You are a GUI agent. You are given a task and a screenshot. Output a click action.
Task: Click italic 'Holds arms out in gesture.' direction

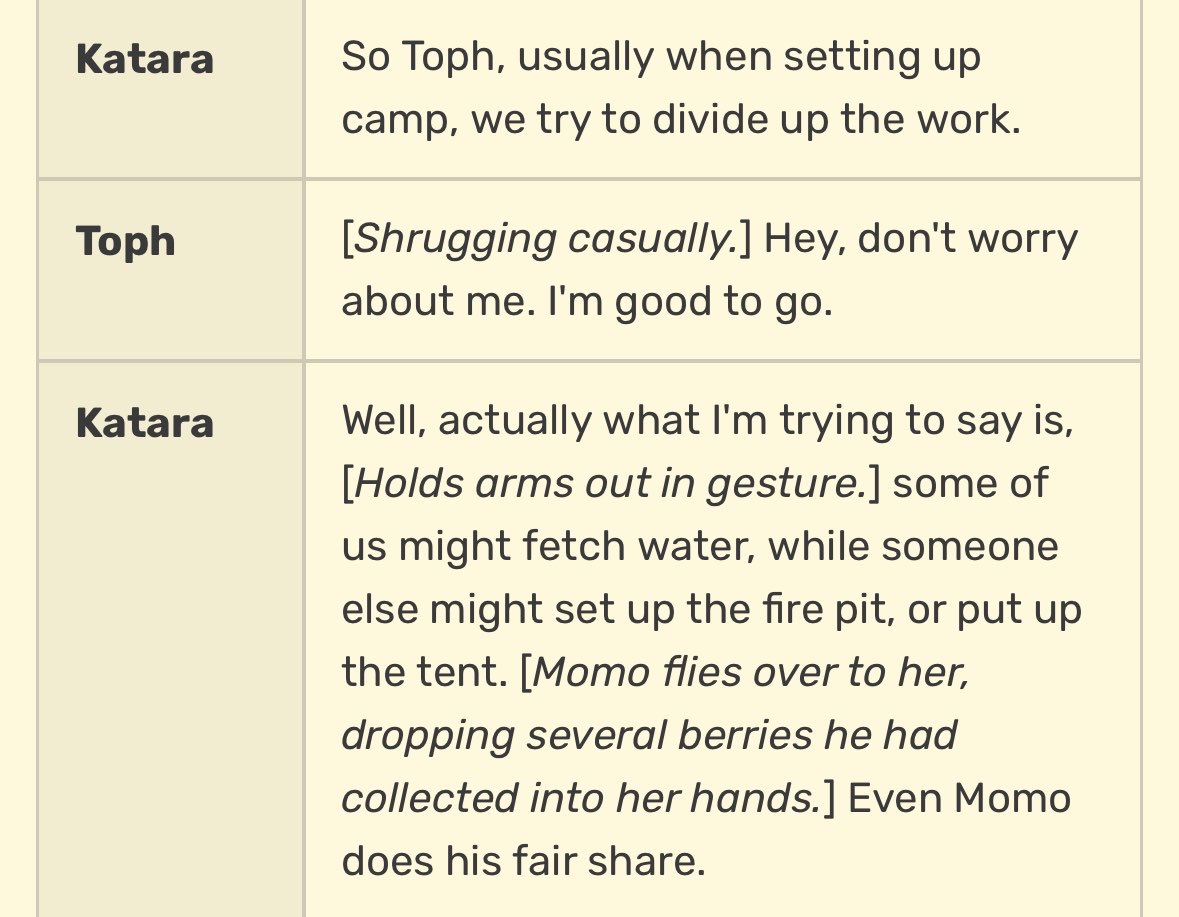pyautogui.click(x=611, y=483)
